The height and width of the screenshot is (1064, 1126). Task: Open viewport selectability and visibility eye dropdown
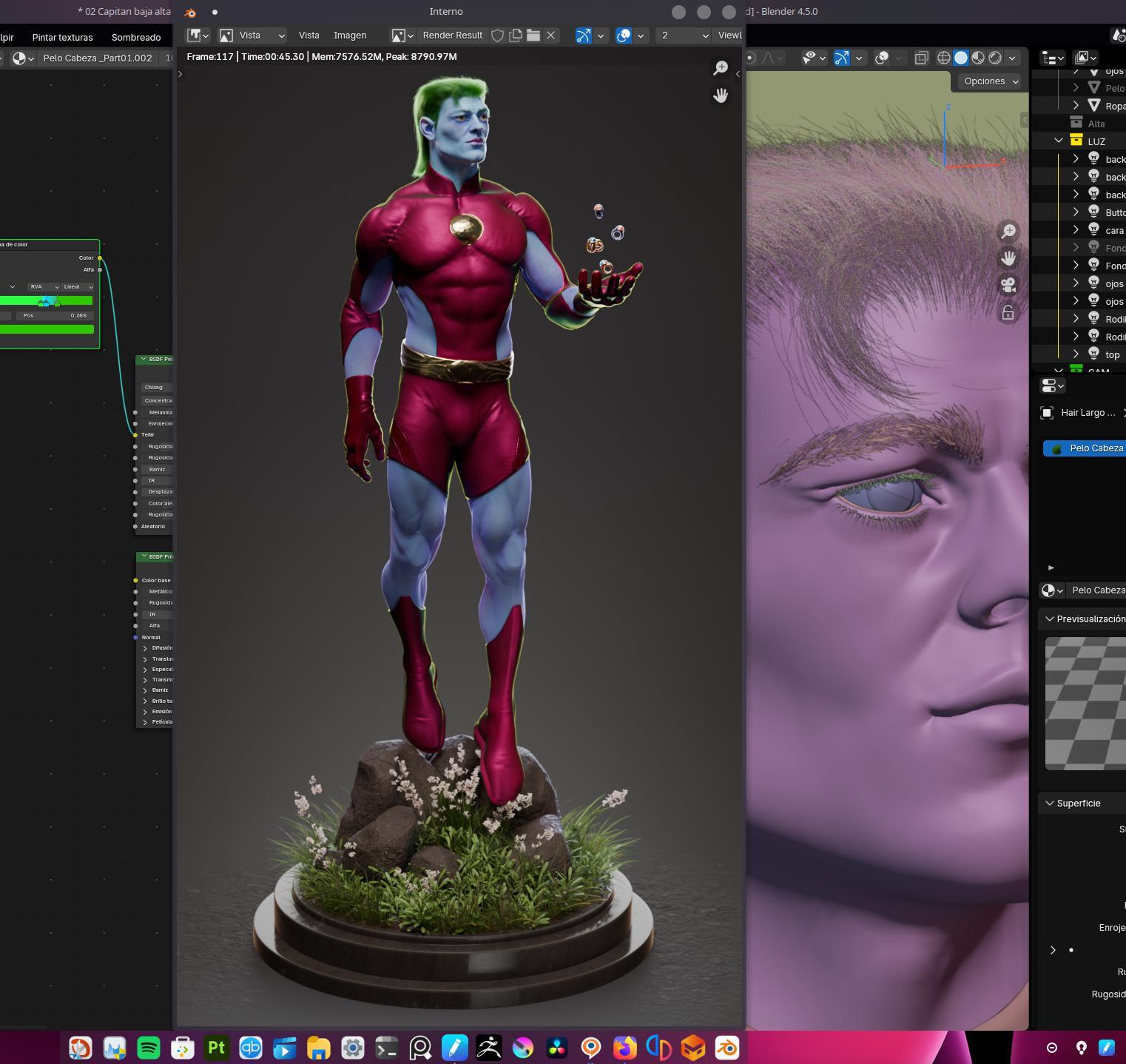[x=815, y=58]
